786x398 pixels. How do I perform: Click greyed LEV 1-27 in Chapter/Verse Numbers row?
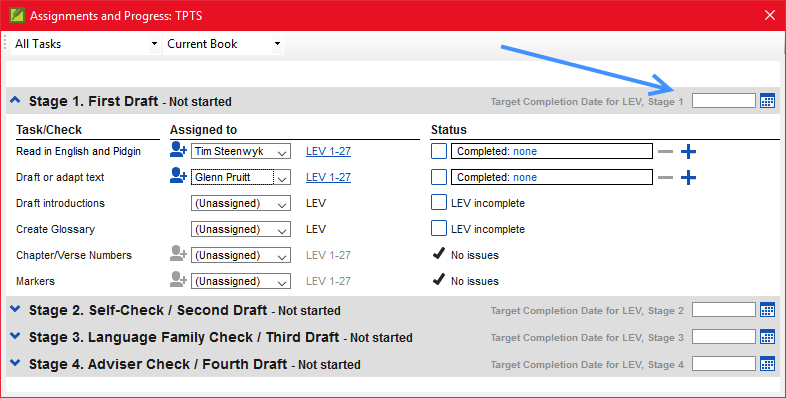pyautogui.click(x=328, y=255)
